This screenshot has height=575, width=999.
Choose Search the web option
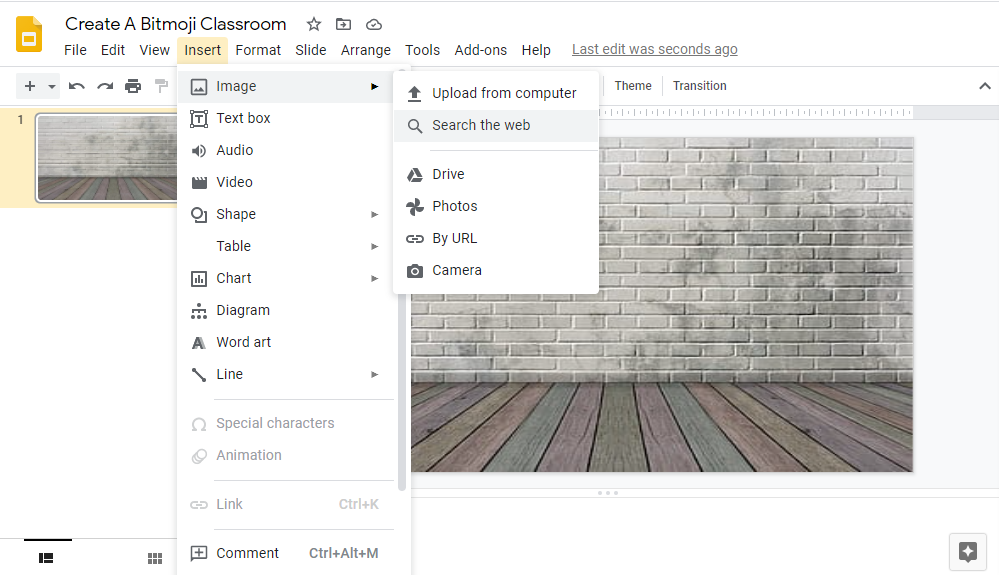[481, 125]
